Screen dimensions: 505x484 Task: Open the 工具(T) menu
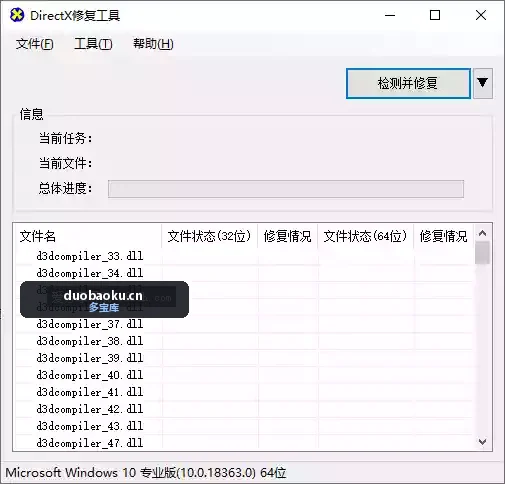click(93, 44)
